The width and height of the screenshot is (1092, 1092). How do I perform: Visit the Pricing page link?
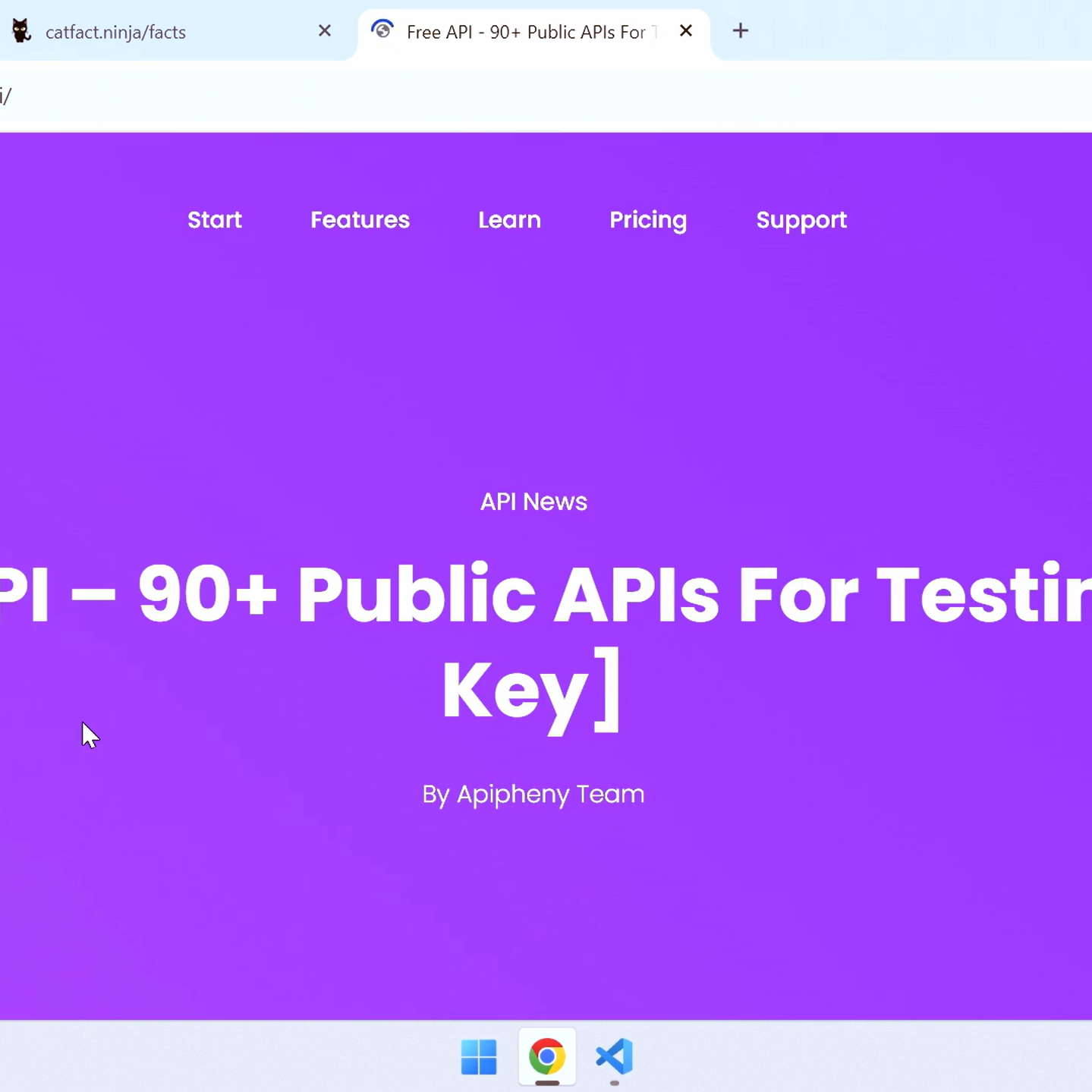[648, 220]
